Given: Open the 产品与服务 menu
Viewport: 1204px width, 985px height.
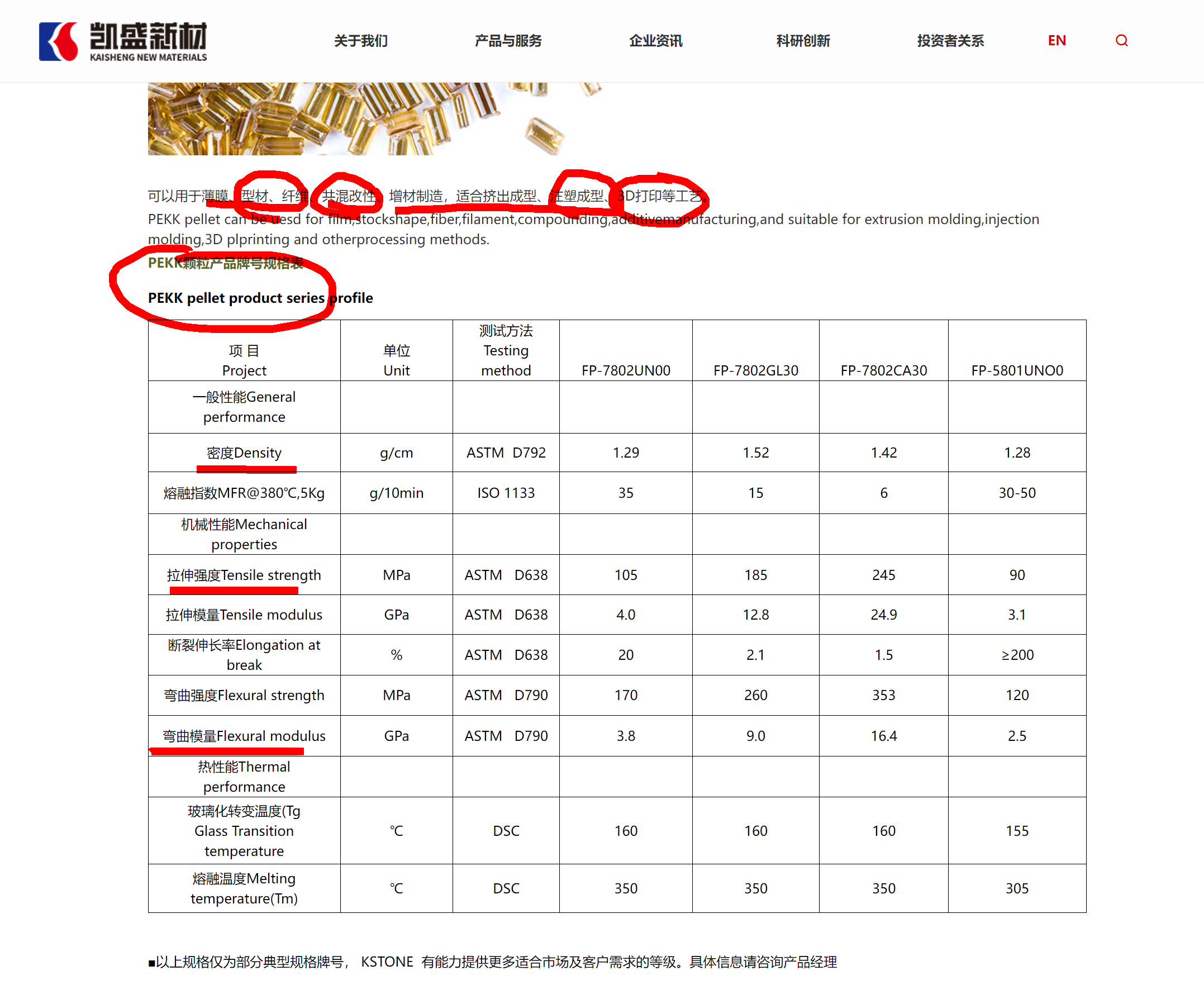Looking at the screenshot, I should (508, 41).
